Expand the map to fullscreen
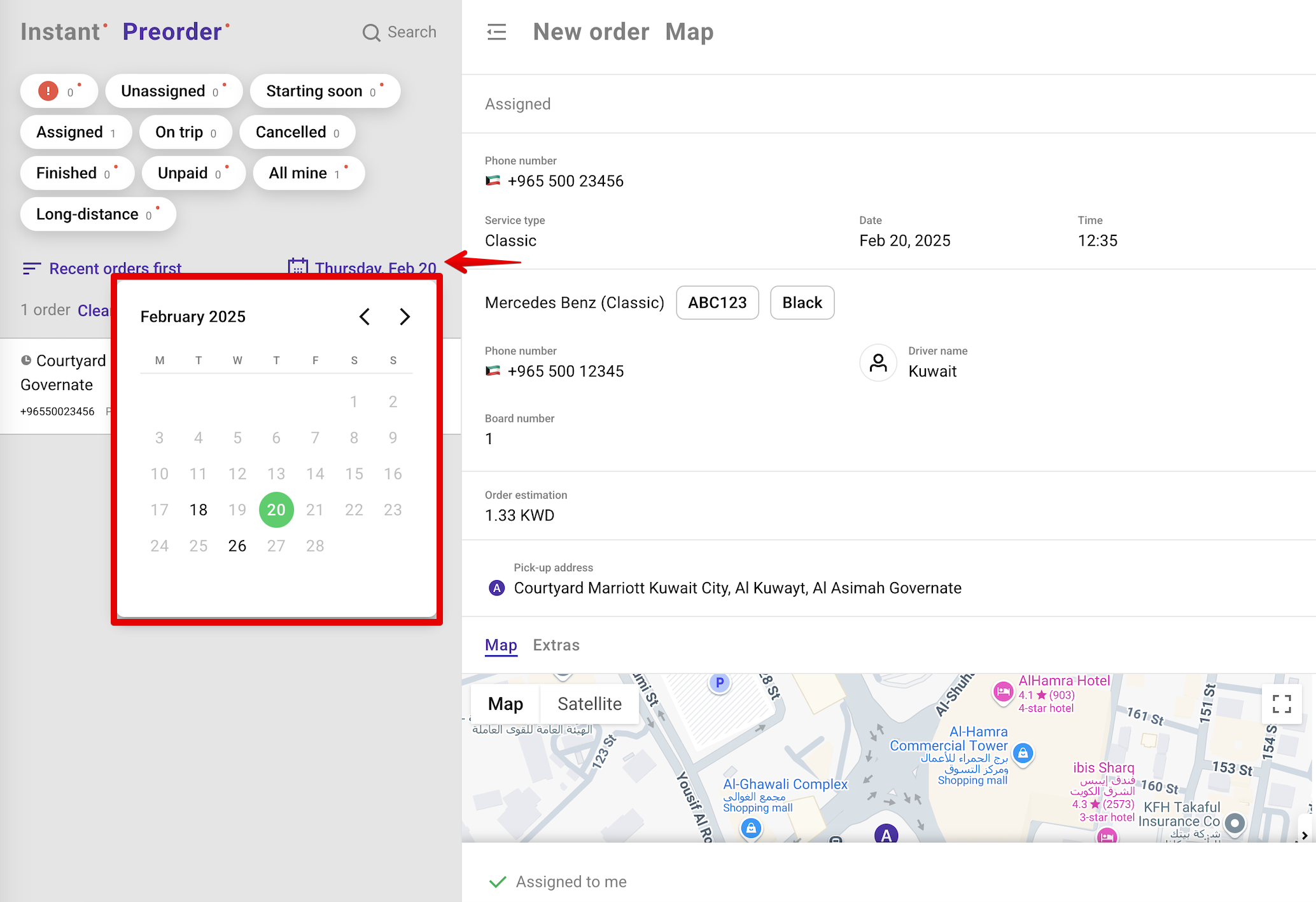1316x902 pixels. pos(1281,704)
